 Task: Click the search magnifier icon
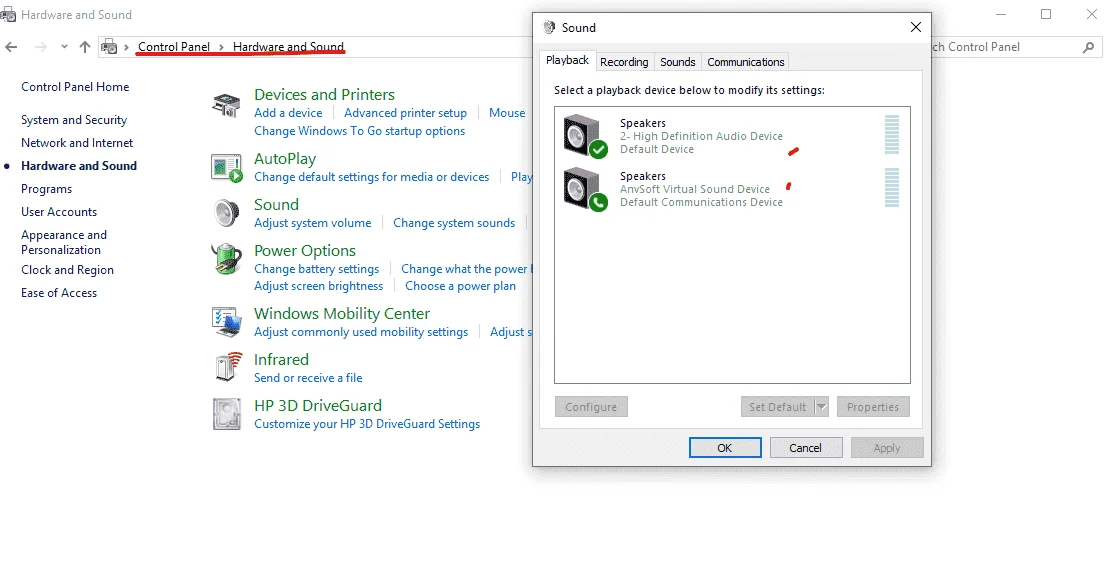coord(1088,48)
